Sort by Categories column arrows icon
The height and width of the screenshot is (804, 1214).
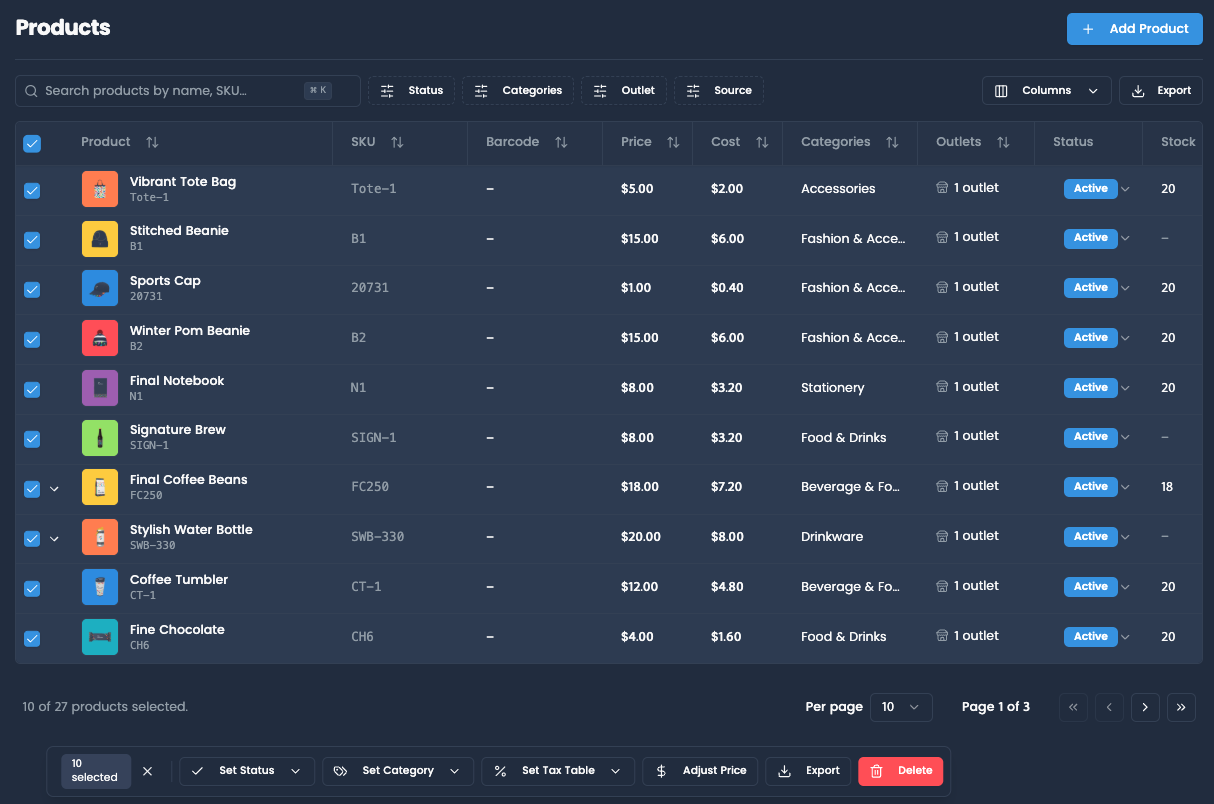click(892, 142)
